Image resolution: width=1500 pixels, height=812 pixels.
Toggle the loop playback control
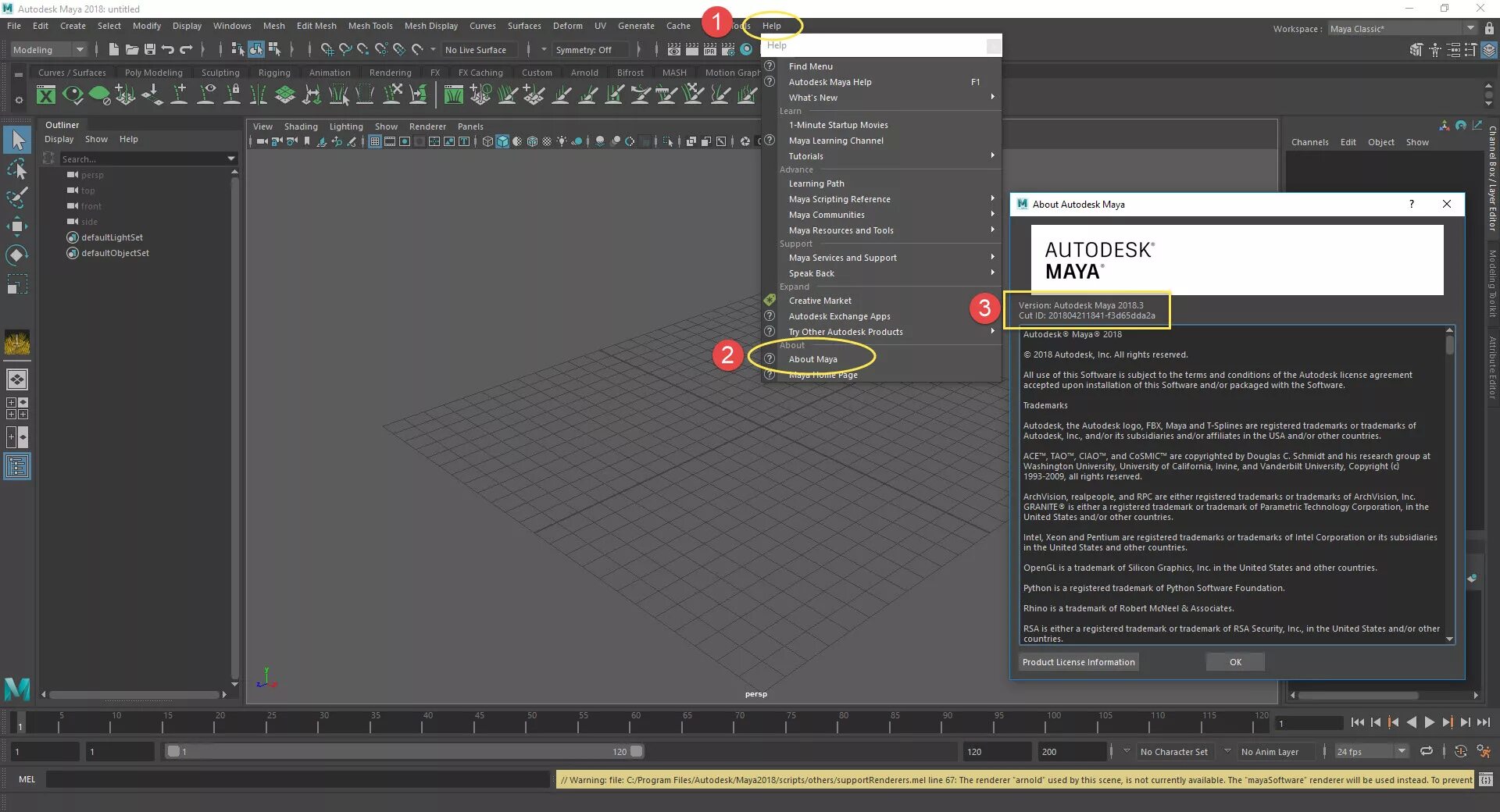click(1427, 751)
